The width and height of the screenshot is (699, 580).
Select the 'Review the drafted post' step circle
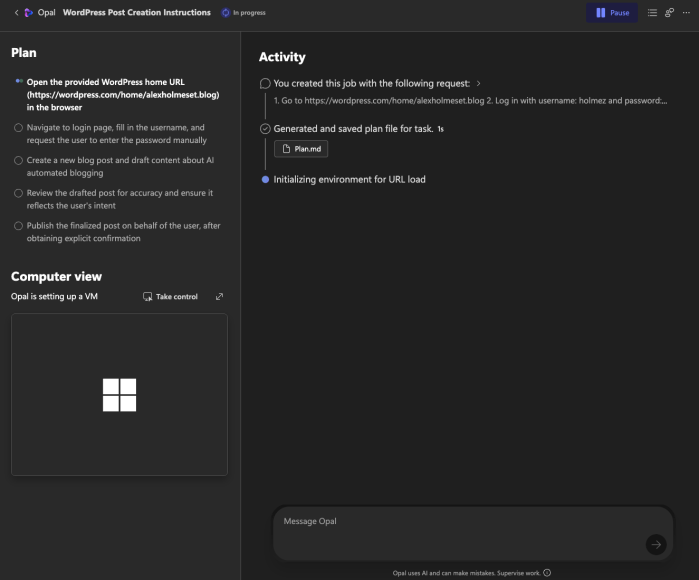18,193
